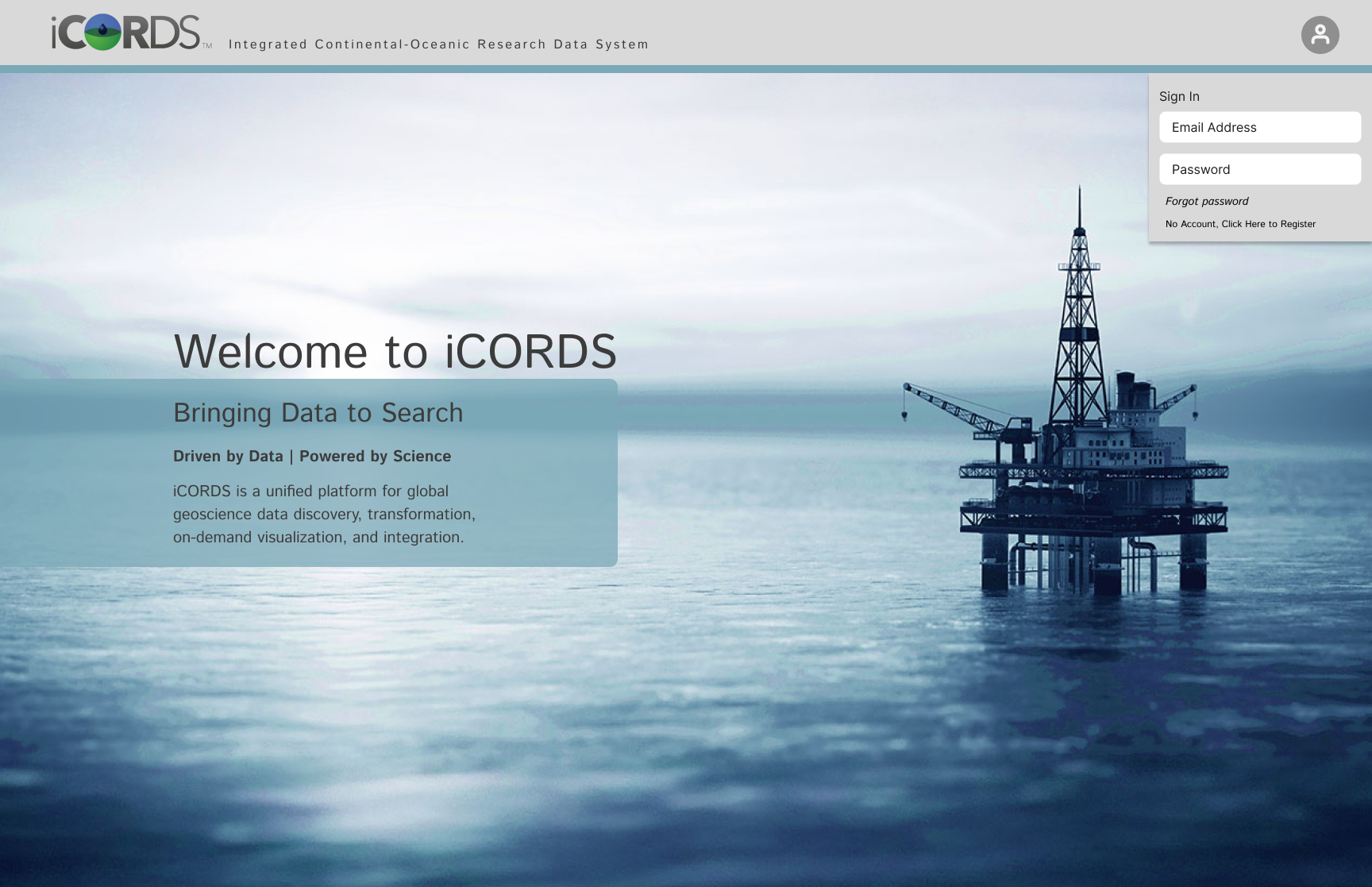This screenshot has width=1372, height=887.
Task: Click the Welcome to iCORDS heading
Action: 395,353
